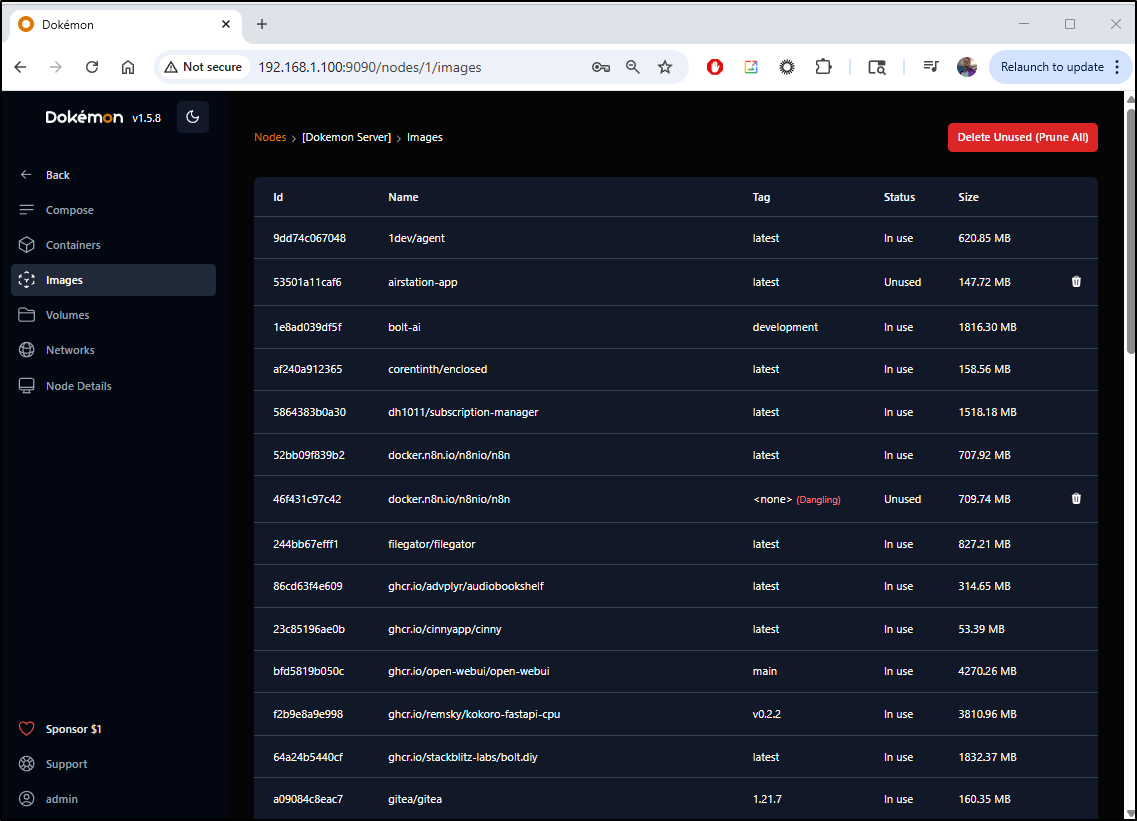Click ghcr.io/remsky/kokoro-fastapi-cpu image name
The width and height of the screenshot is (1137, 821).
click(x=474, y=714)
